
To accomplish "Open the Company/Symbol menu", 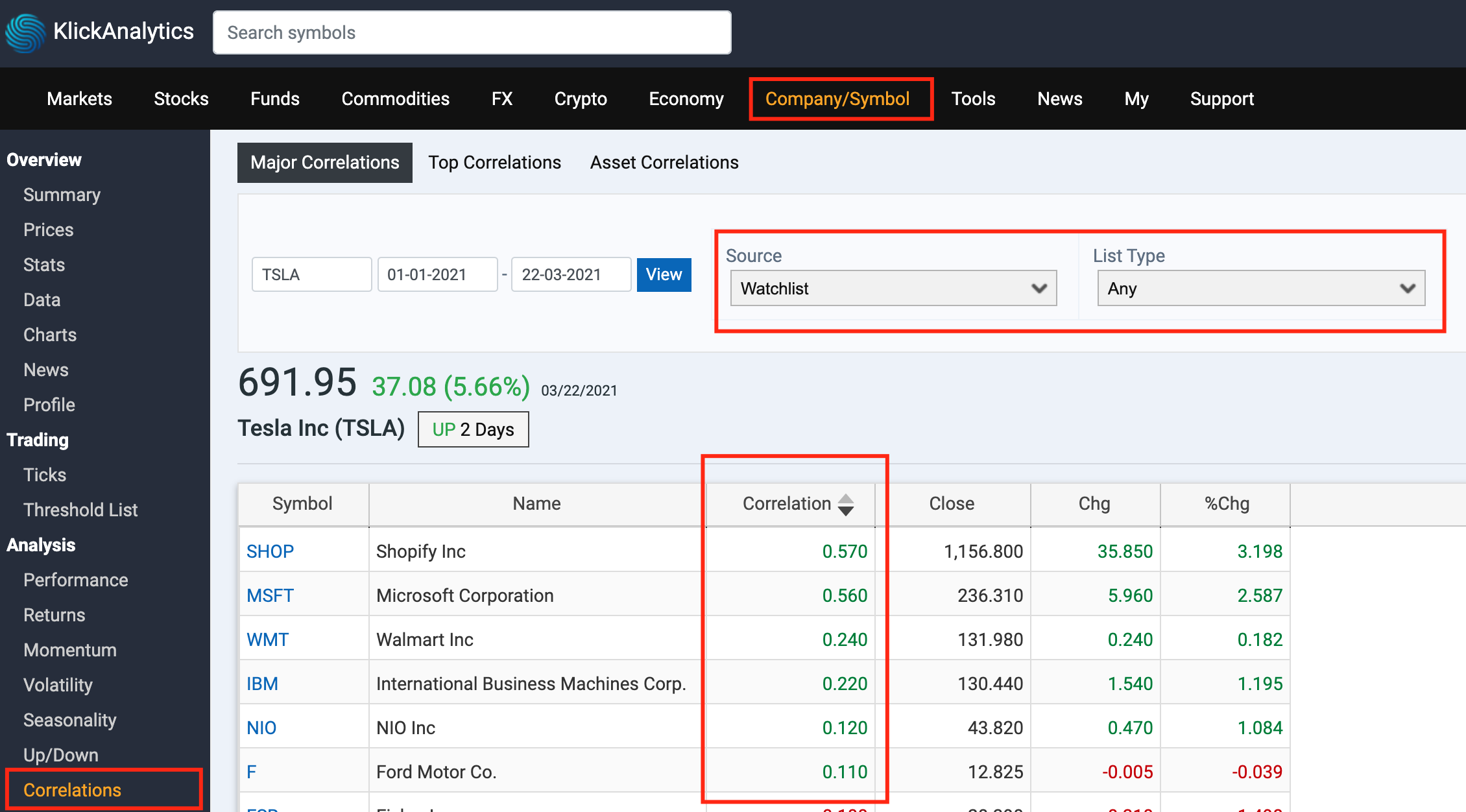I will point(837,99).
